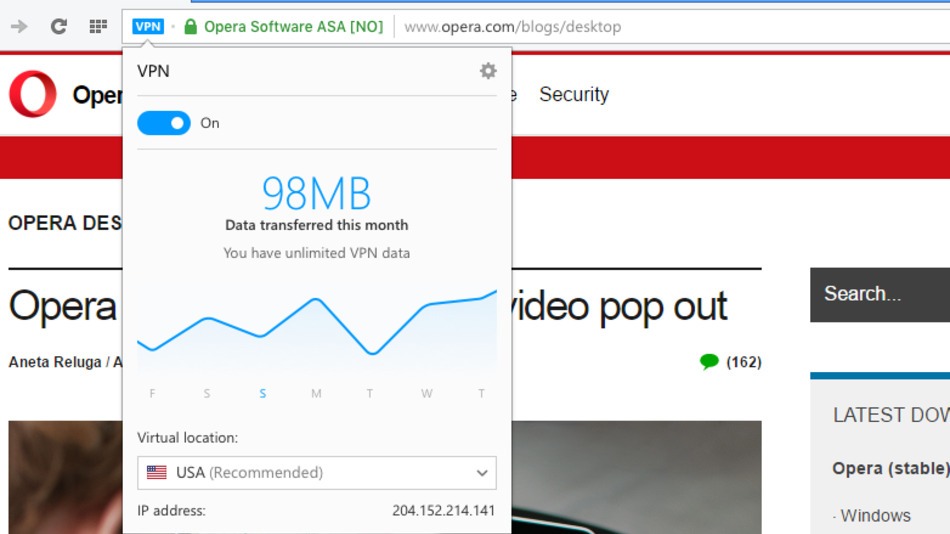Click the reload page icon

click(x=59, y=26)
